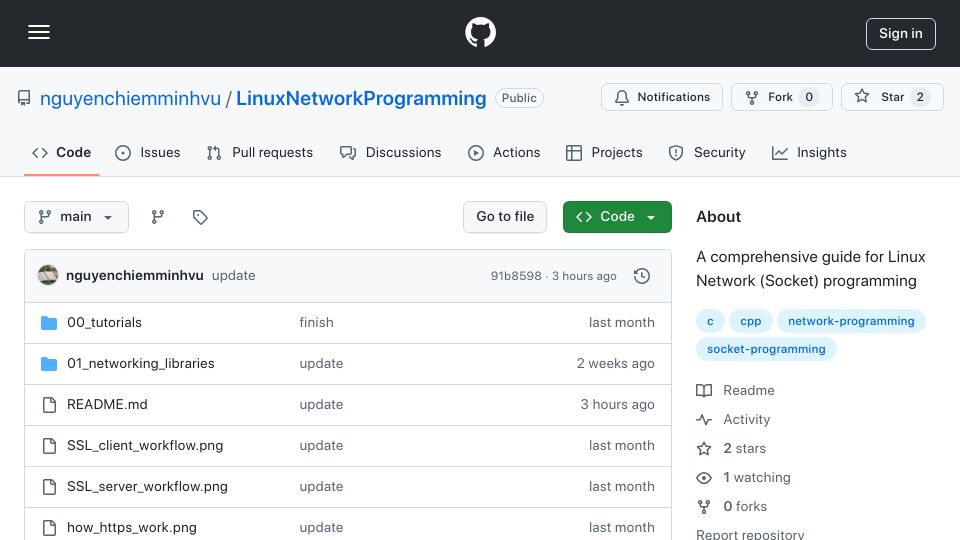Open 'finish' commit message for 00_tutorials
This screenshot has width=960, height=540.
click(x=317, y=323)
